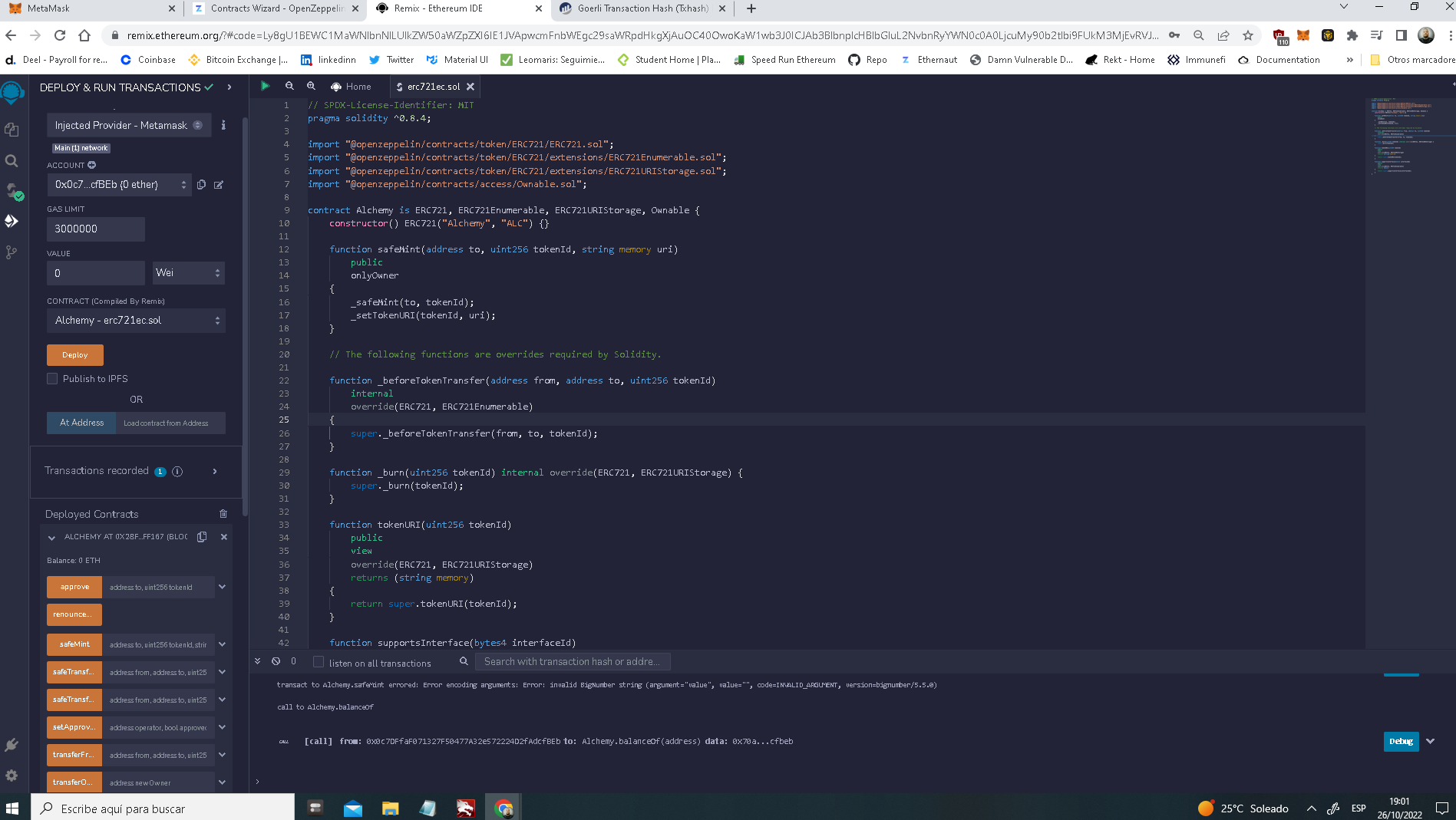Open the Wei unit dropdown

[x=188, y=272]
